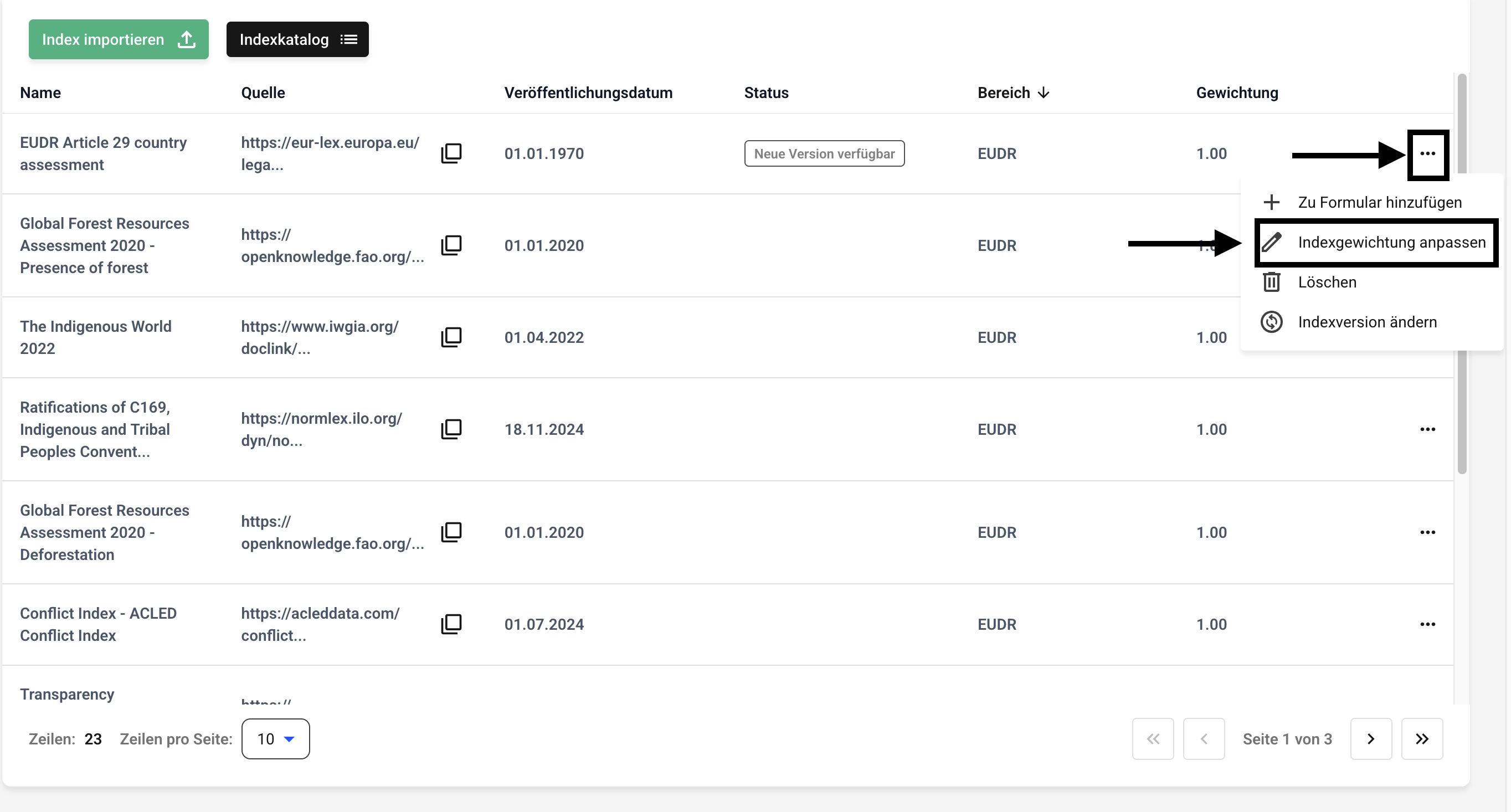The width and height of the screenshot is (1511, 812).
Task: Copy the eur-lex.europa.eu source link
Action: tap(451, 153)
